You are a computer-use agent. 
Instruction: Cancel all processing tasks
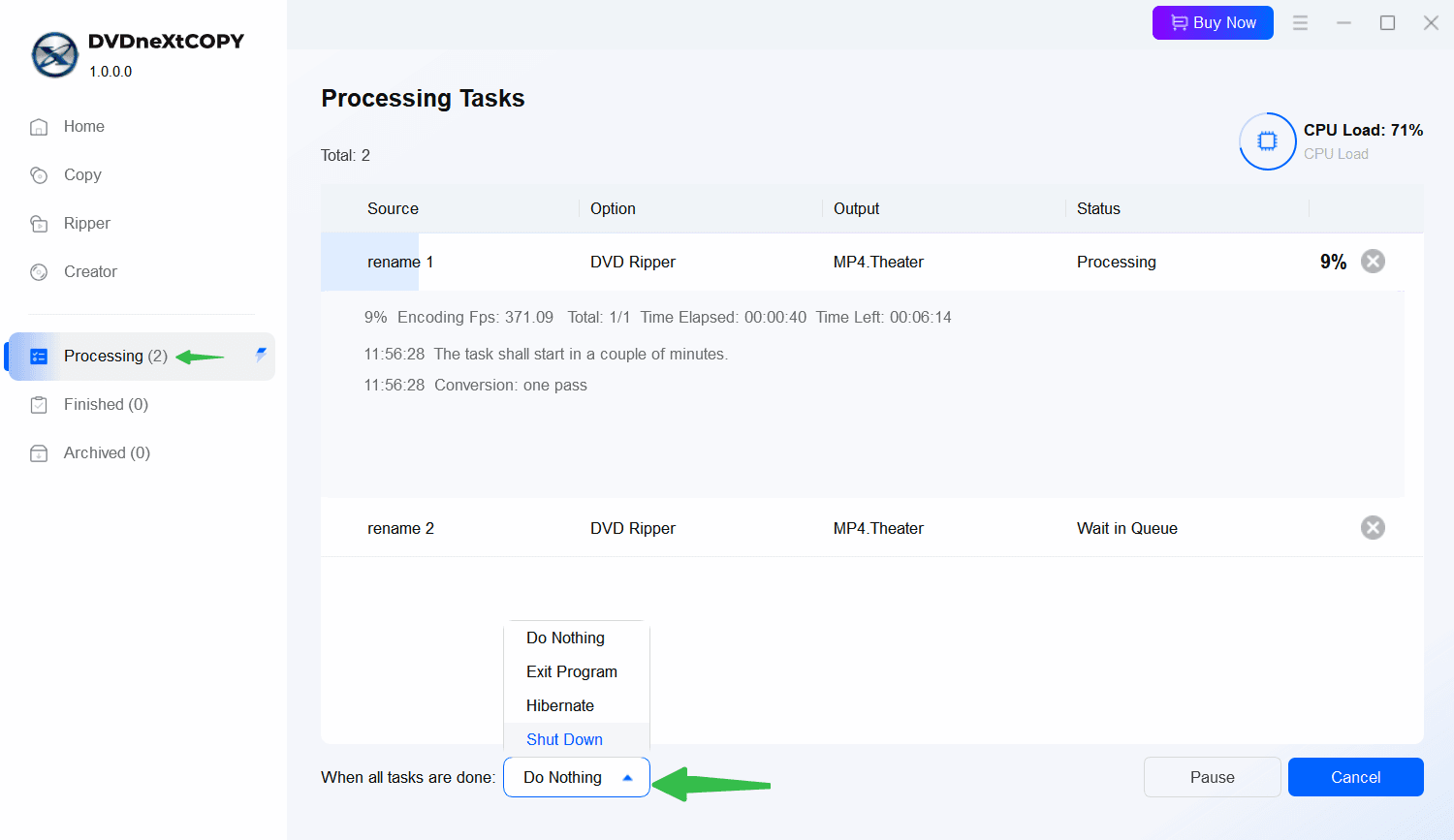[x=1355, y=777]
